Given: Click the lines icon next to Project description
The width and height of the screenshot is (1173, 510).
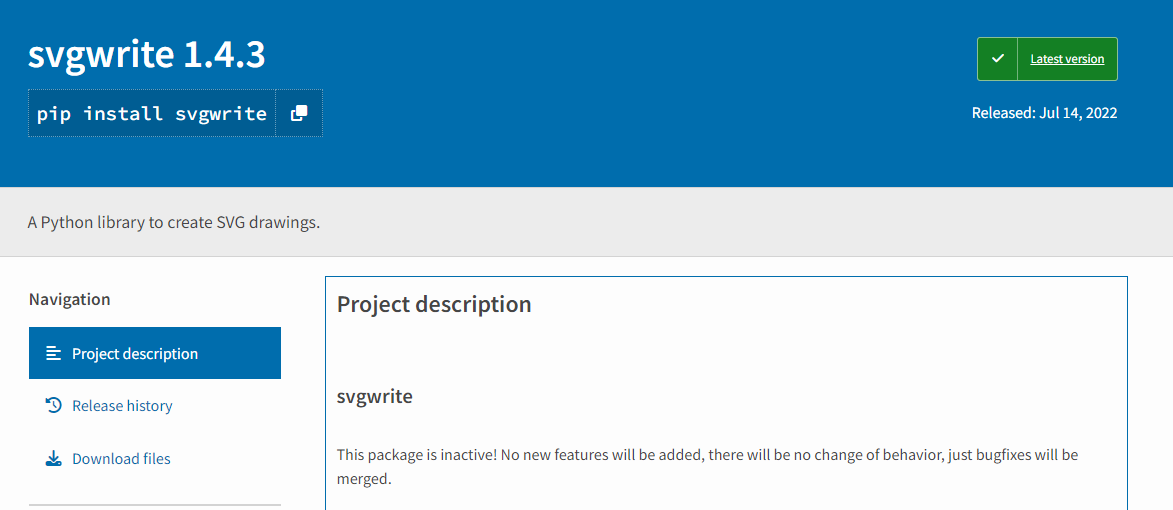Looking at the screenshot, I should [x=53, y=353].
